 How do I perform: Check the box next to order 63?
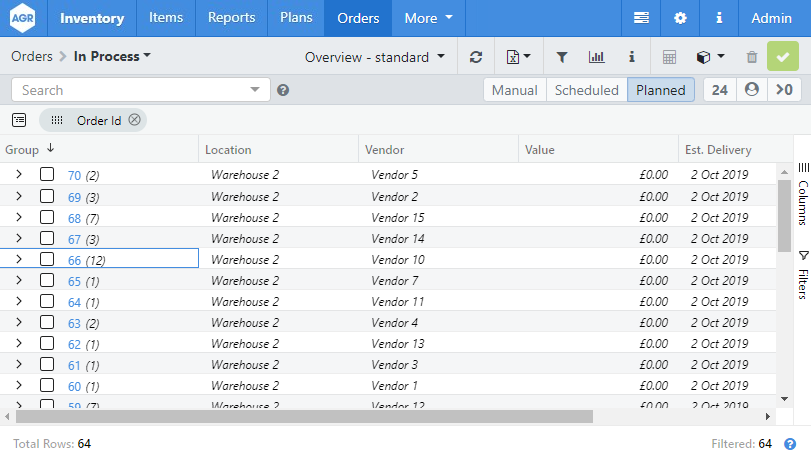47,322
